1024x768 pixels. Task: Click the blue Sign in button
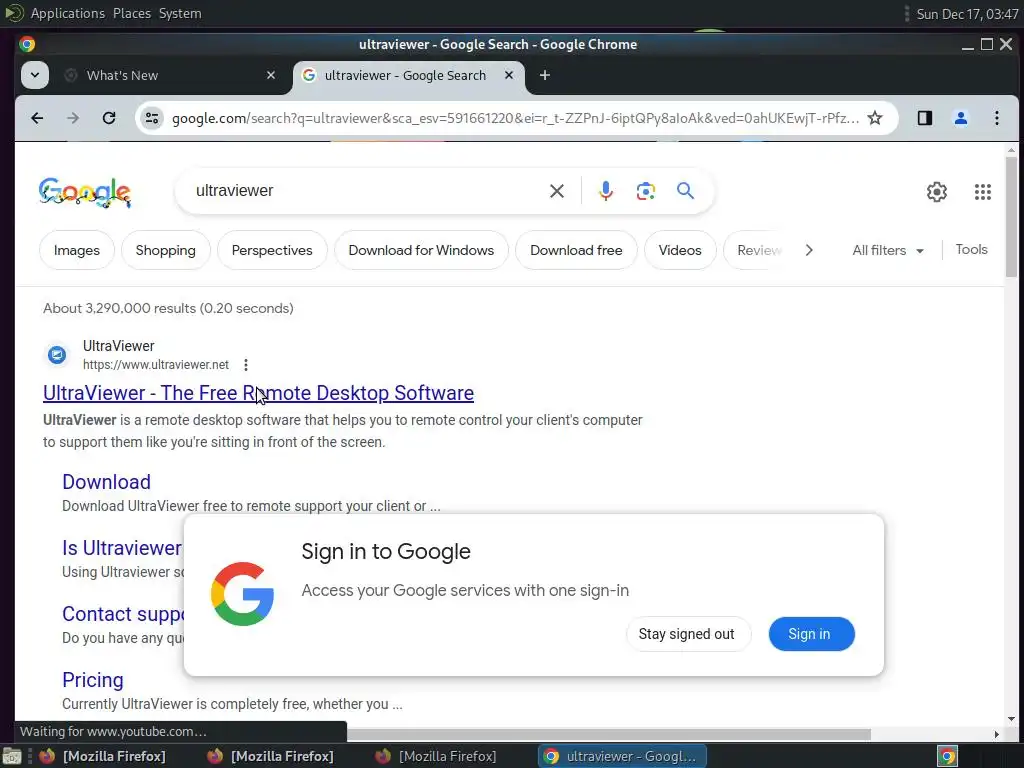pos(811,634)
